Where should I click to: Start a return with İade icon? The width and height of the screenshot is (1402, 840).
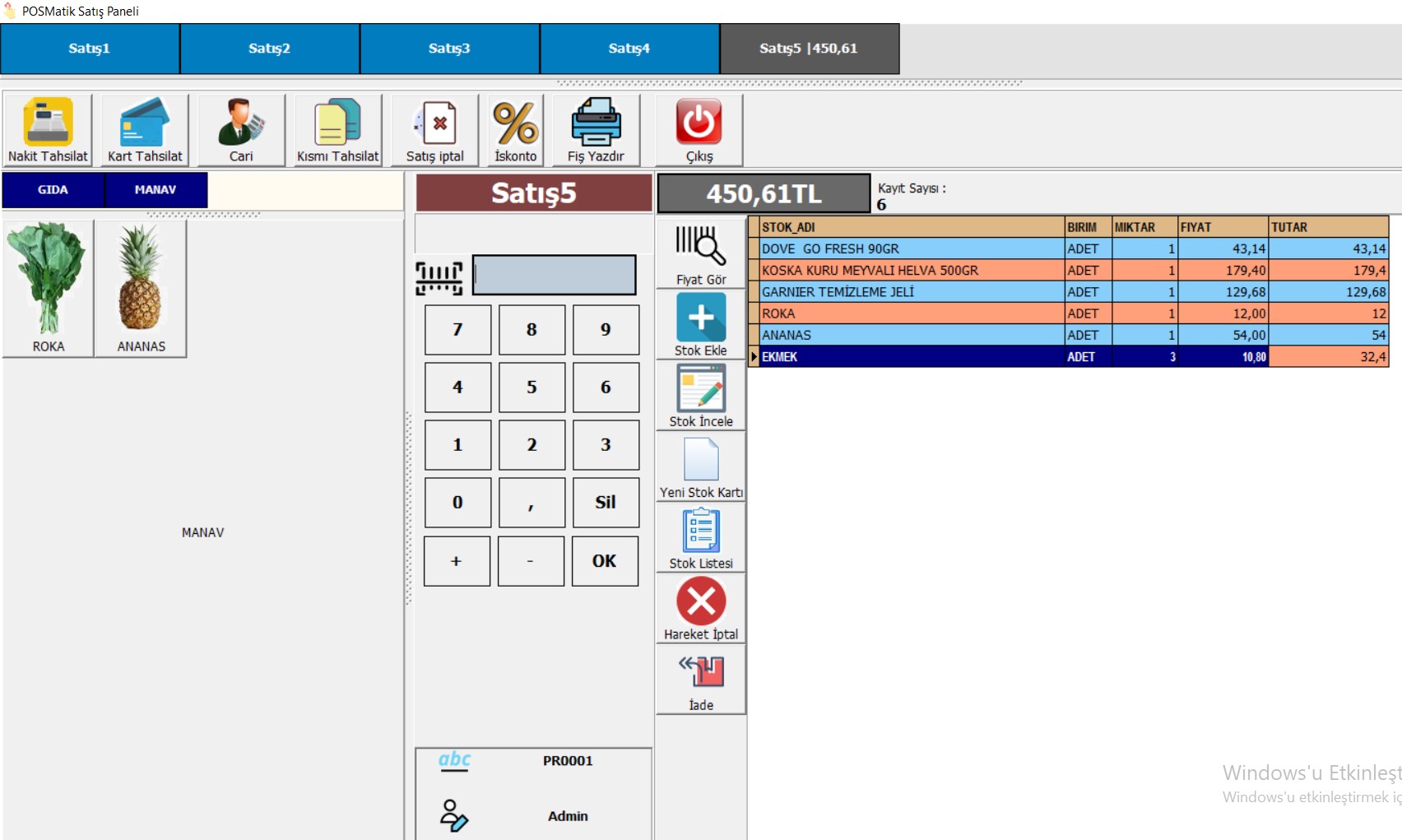coord(701,674)
